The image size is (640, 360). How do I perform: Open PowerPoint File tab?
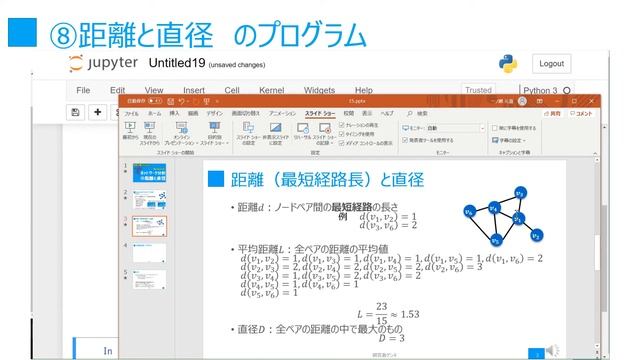point(131,113)
